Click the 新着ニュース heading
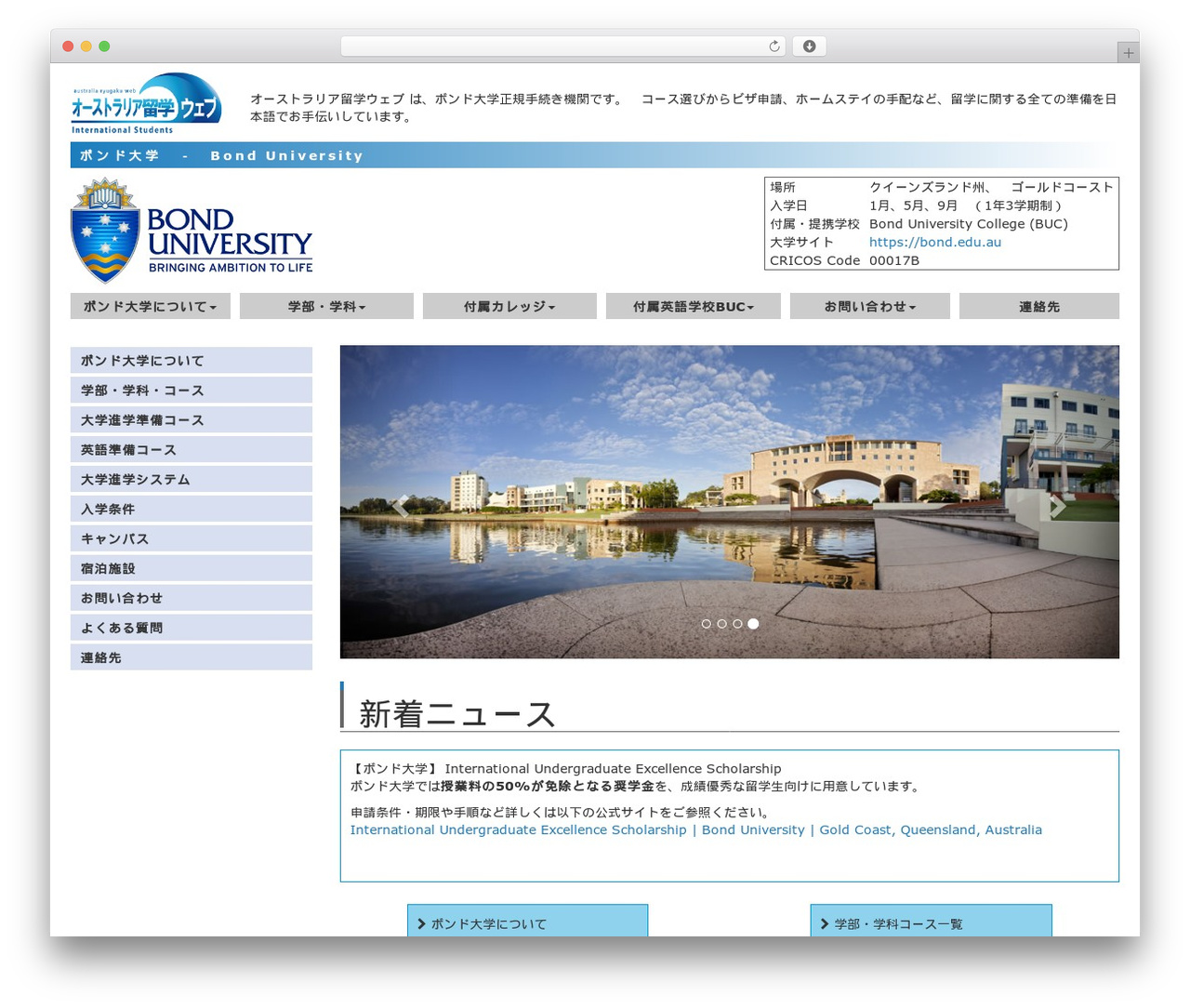The image size is (1190, 1008). (x=457, y=713)
